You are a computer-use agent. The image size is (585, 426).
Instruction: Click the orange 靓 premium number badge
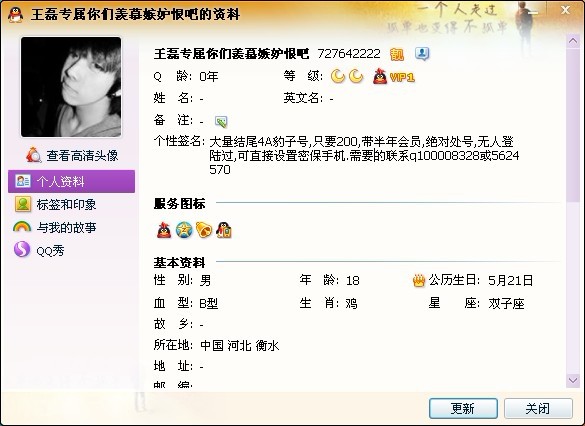coord(397,54)
